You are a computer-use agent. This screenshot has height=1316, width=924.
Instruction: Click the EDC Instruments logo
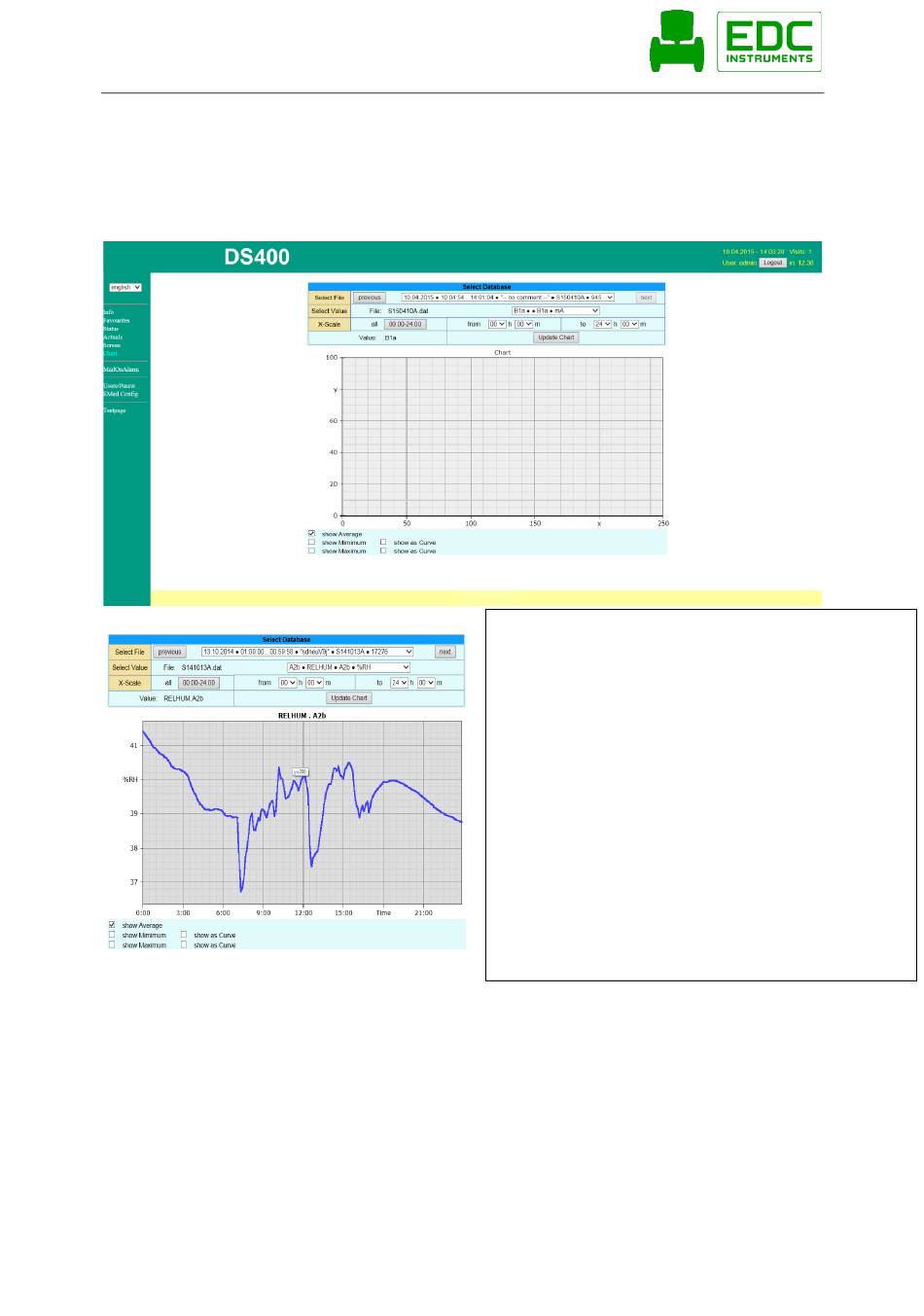tap(769, 42)
